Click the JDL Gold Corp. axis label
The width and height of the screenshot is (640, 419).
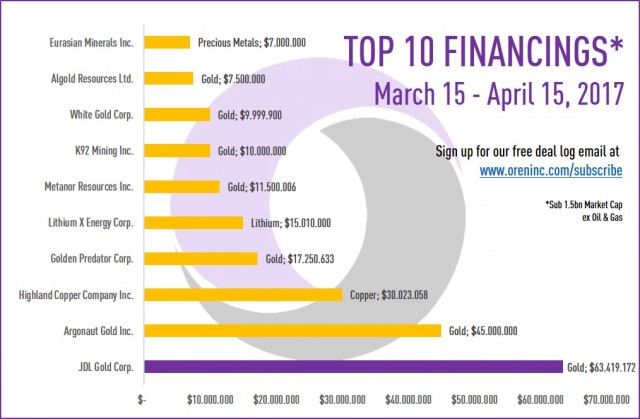point(106,367)
